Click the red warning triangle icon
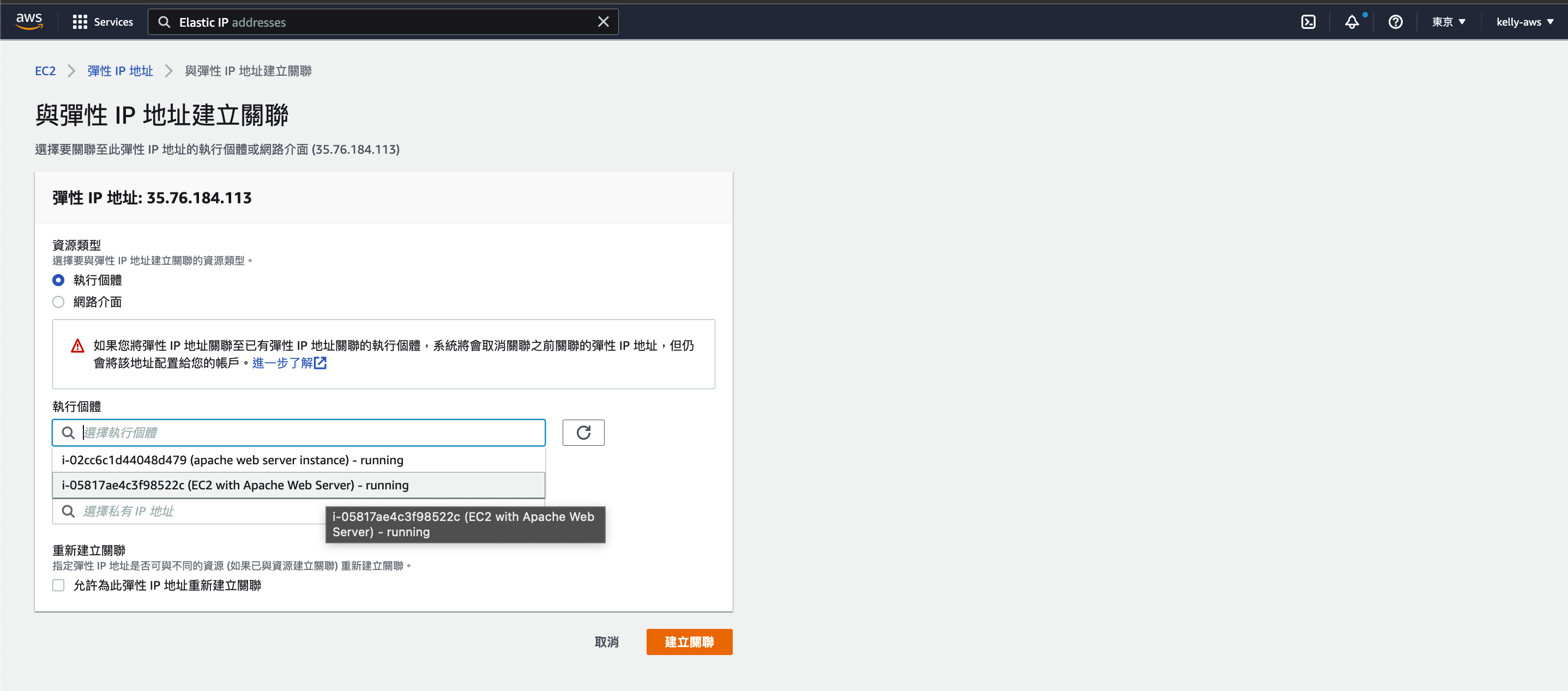Viewport: 1568px width, 691px height. click(77, 346)
